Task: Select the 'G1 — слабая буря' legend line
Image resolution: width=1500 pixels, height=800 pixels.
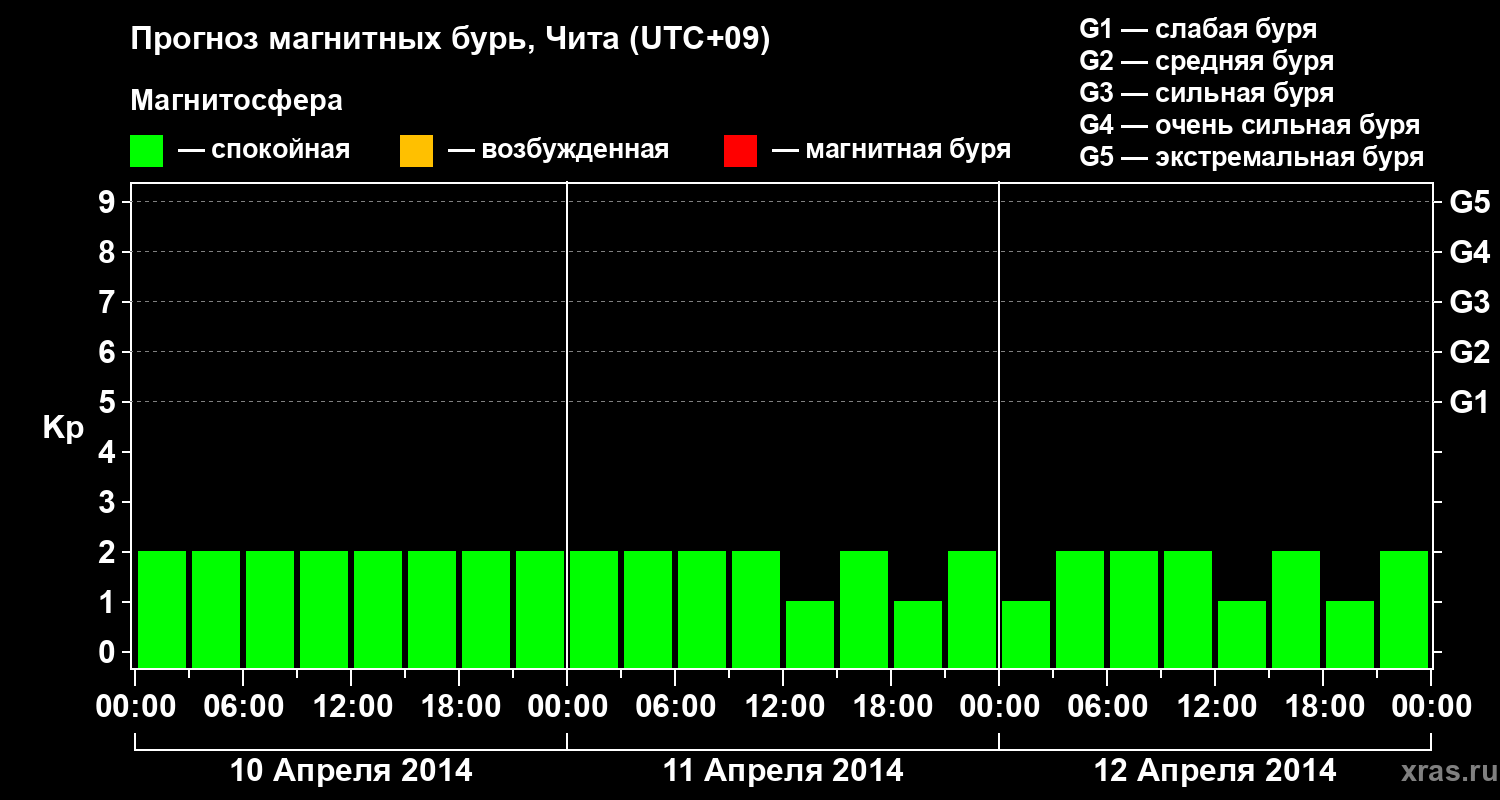Action: [x=1198, y=28]
